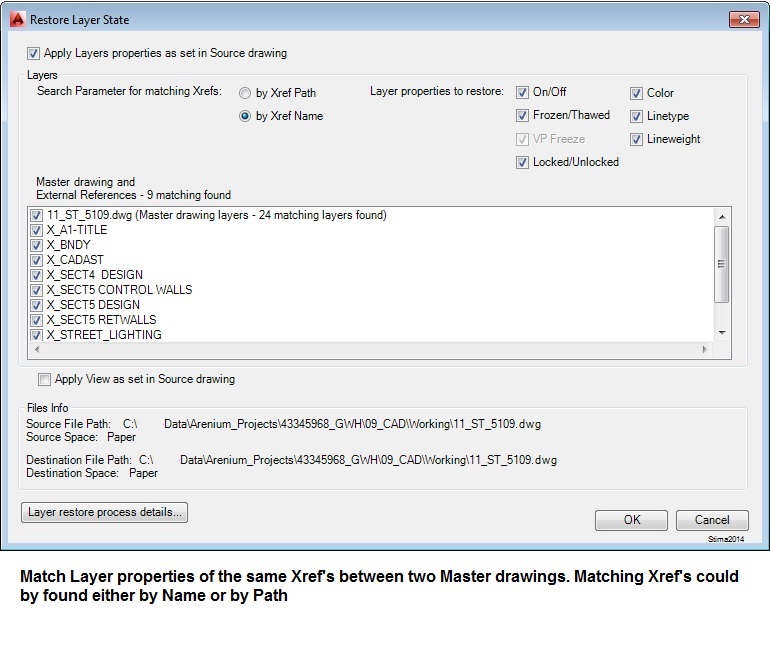This screenshot has height=652, width=770.
Task: Toggle Apply Layers properties as set in Source drawing
Action: (x=34, y=53)
